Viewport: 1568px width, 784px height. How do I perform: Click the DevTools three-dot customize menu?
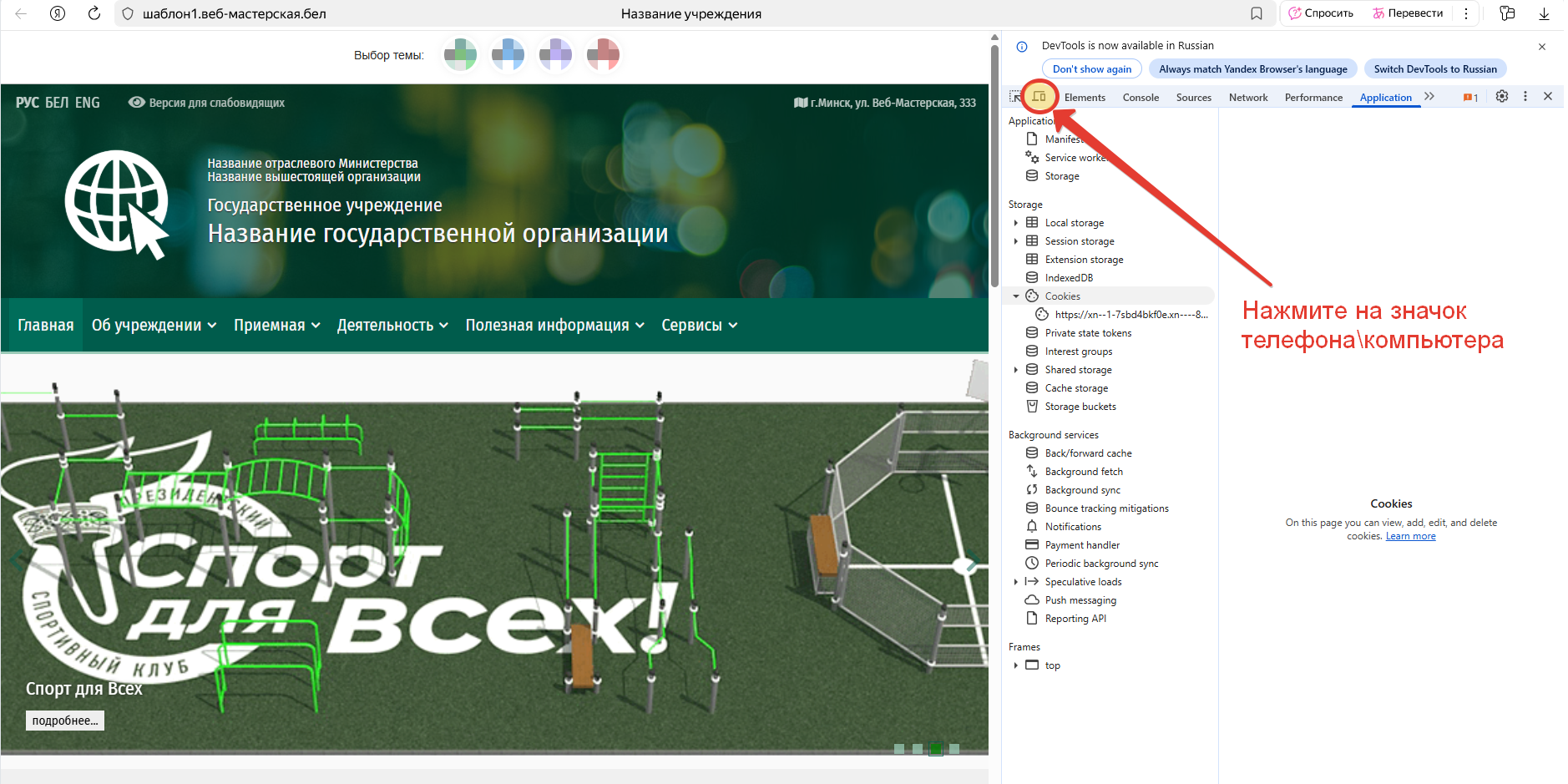click(x=1525, y=96)
